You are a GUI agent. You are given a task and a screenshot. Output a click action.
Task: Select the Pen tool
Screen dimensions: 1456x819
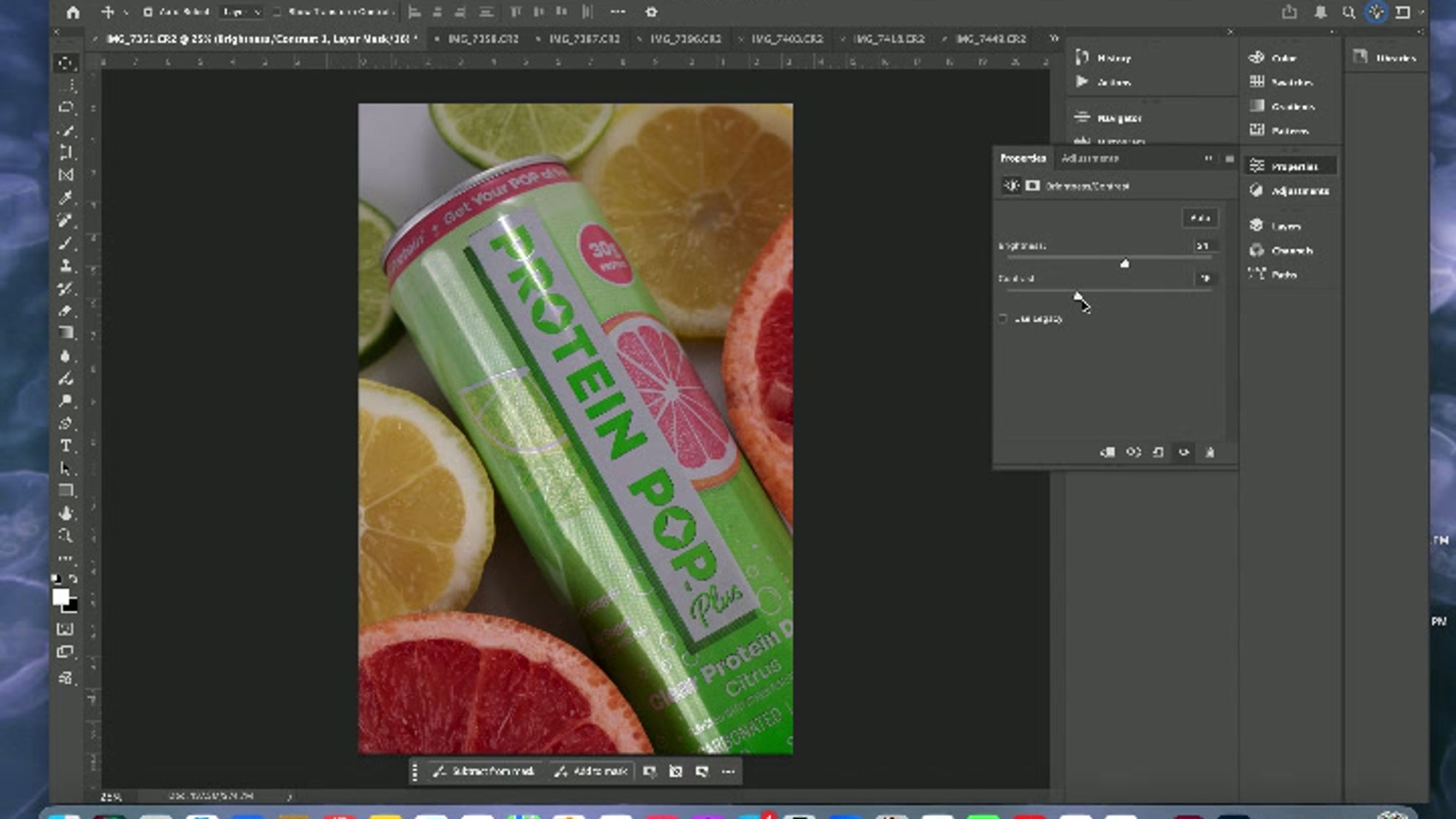(66, 424)
